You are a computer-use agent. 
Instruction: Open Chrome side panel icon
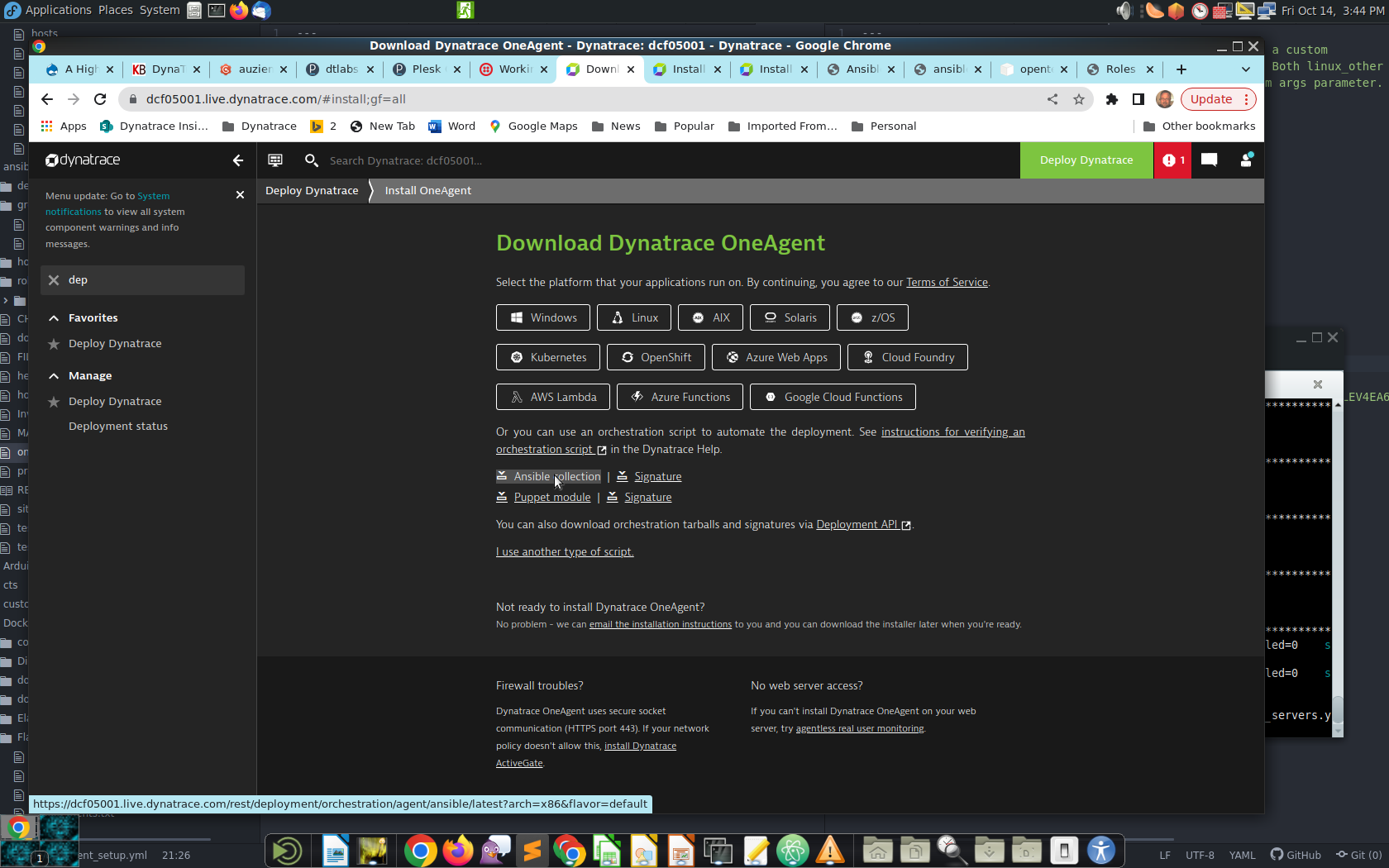coord(1138,99)
